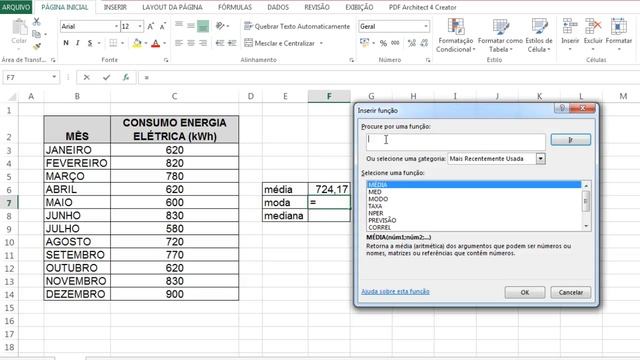Select MODO in function list

378,199
